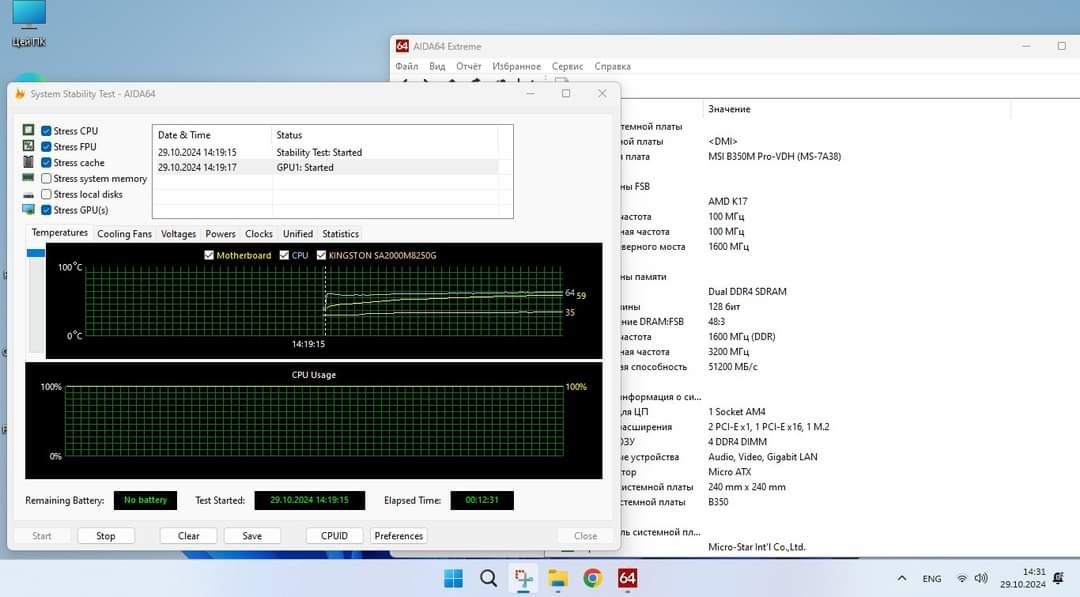Disable the Stress CPU checkbox

[x=46, y=131]
